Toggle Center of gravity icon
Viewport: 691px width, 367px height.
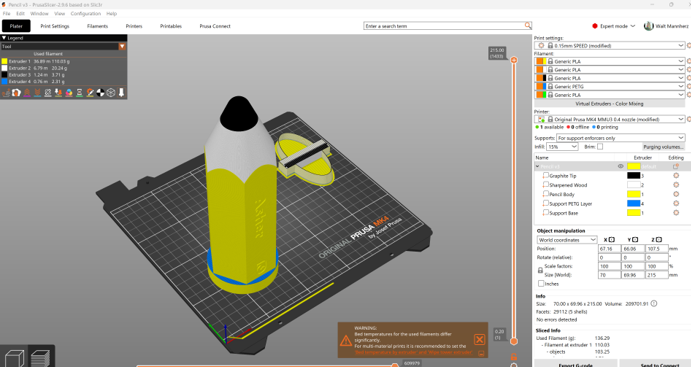[100, 93]
